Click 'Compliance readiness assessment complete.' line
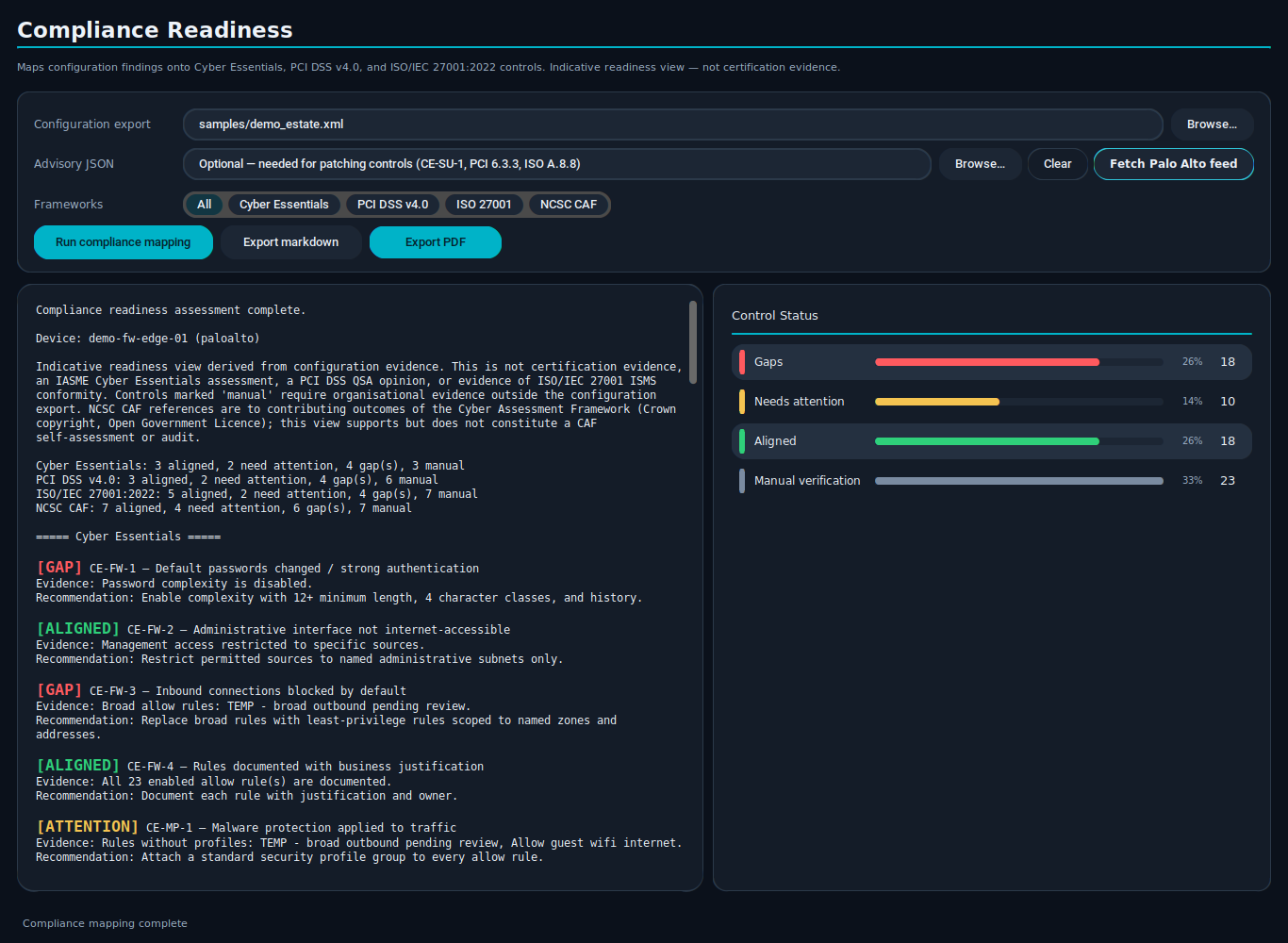 (171, 310)
